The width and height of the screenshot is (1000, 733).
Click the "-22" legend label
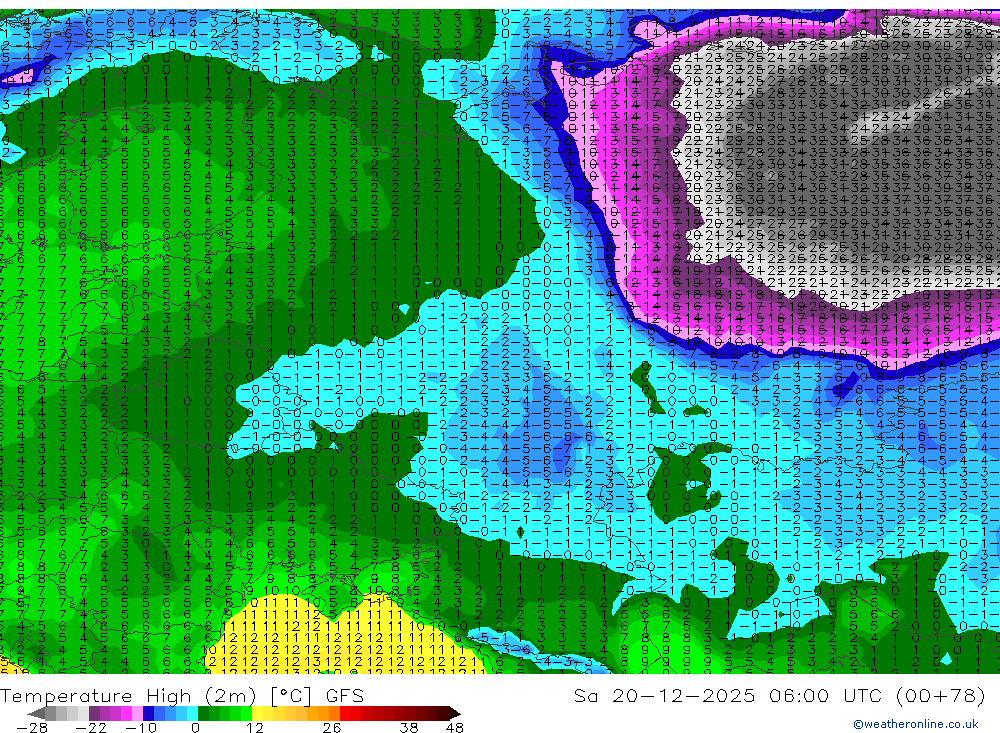coord(91,728)
